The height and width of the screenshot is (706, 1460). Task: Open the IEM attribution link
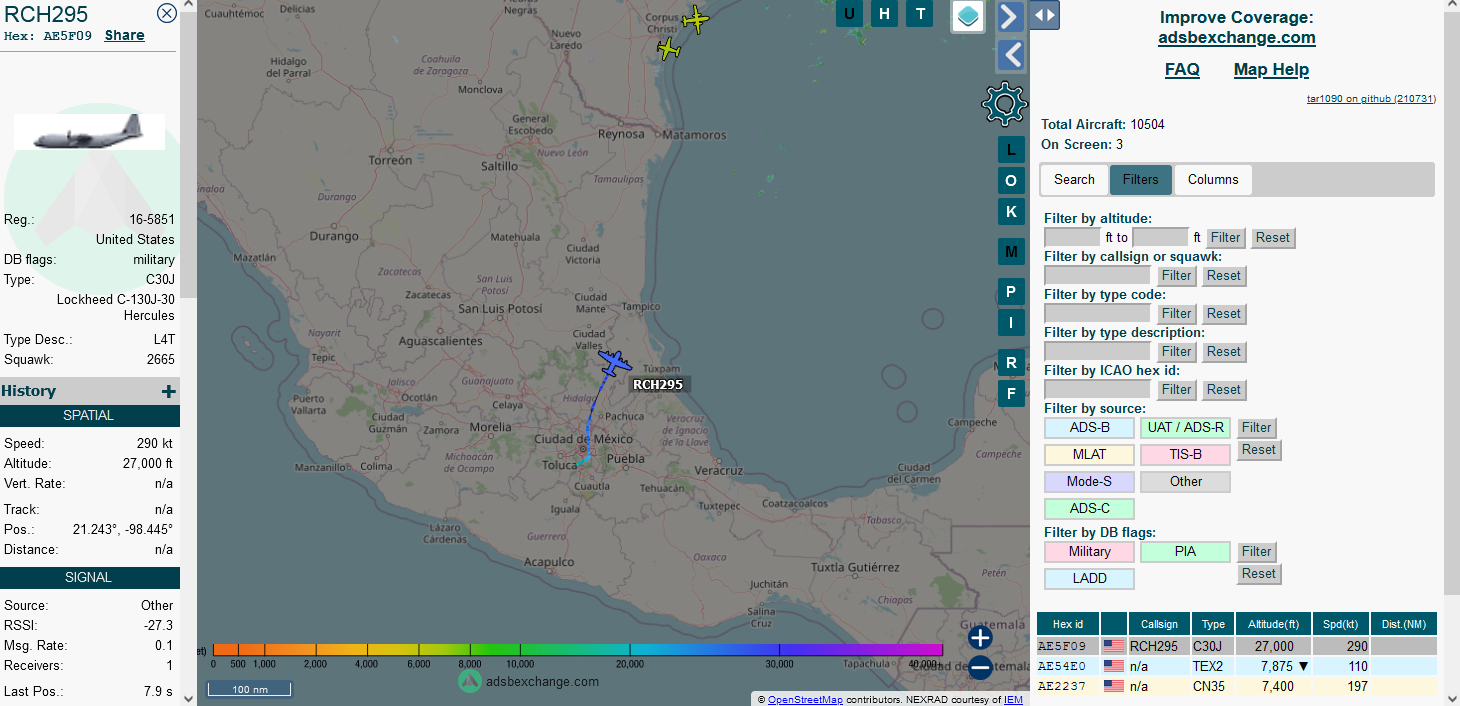(1013, 700)
